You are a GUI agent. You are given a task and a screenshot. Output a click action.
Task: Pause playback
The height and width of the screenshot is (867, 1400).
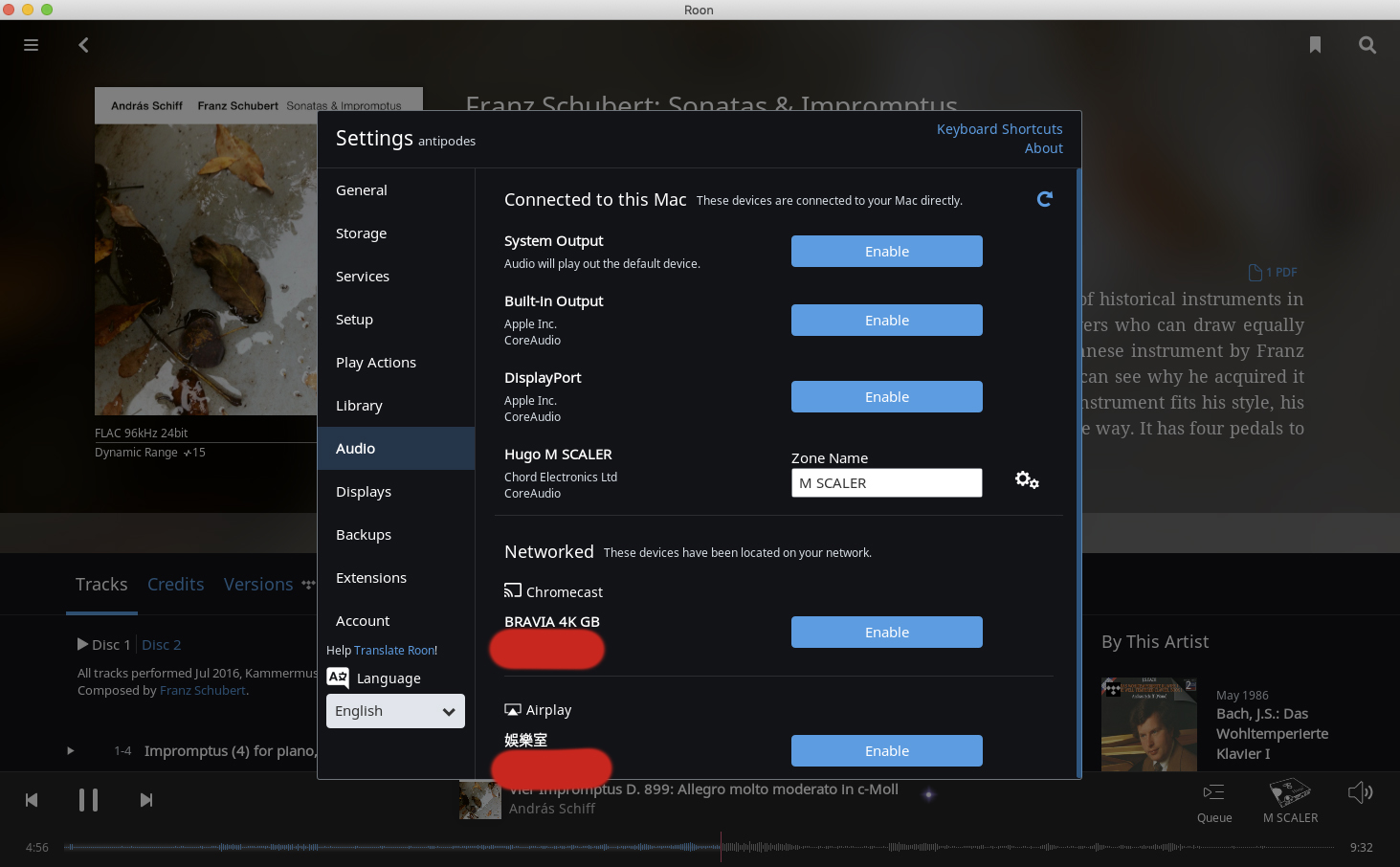(88, 800)
